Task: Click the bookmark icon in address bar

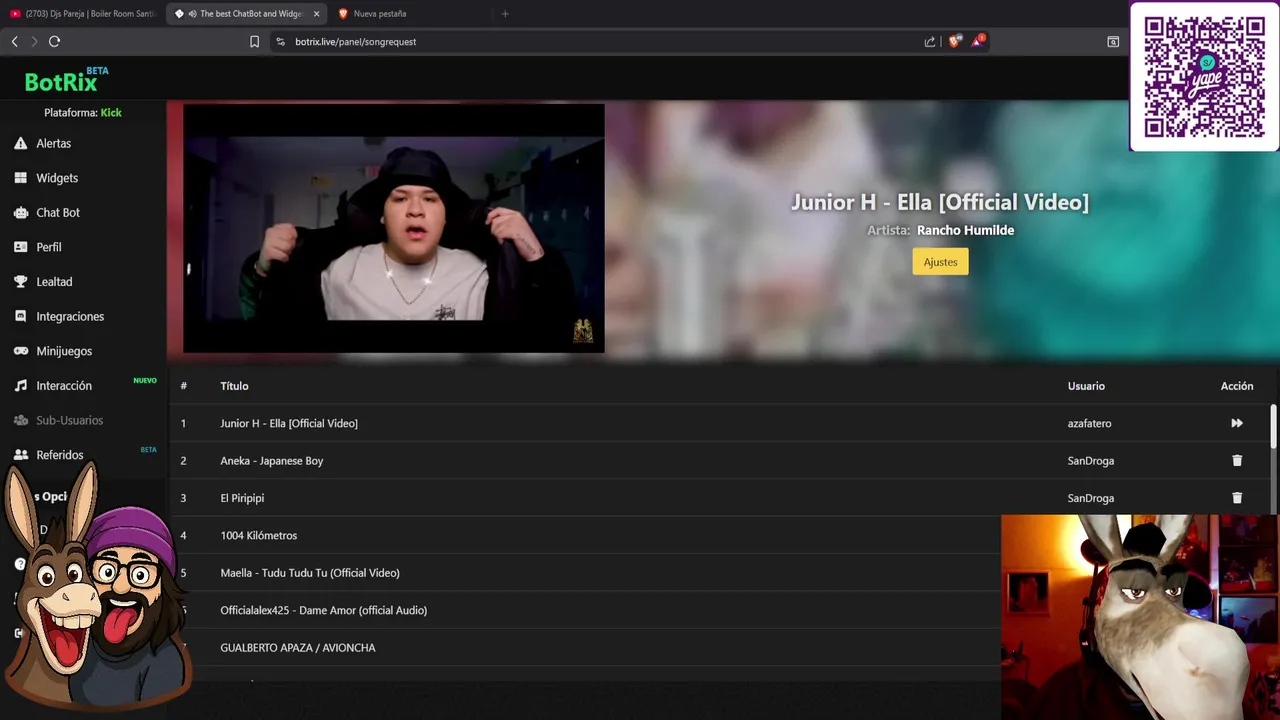Action: (x=254, y=41)
